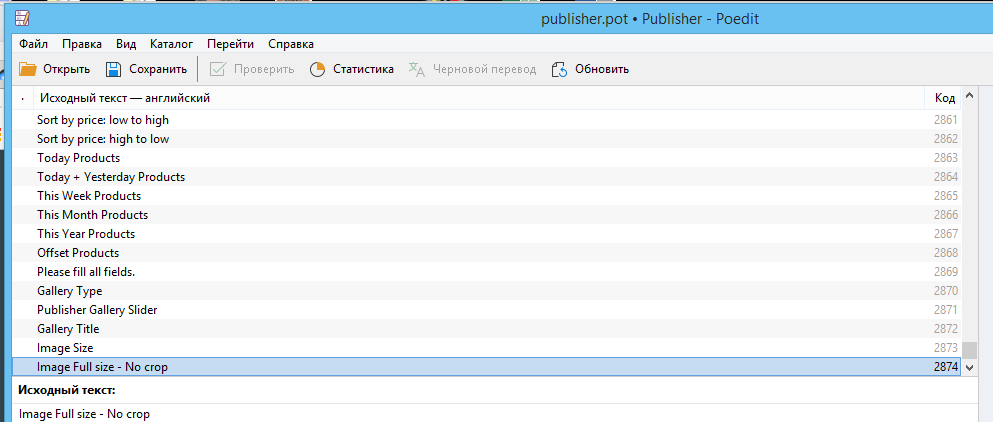Open the Справка menu

(x=291, y=44)
